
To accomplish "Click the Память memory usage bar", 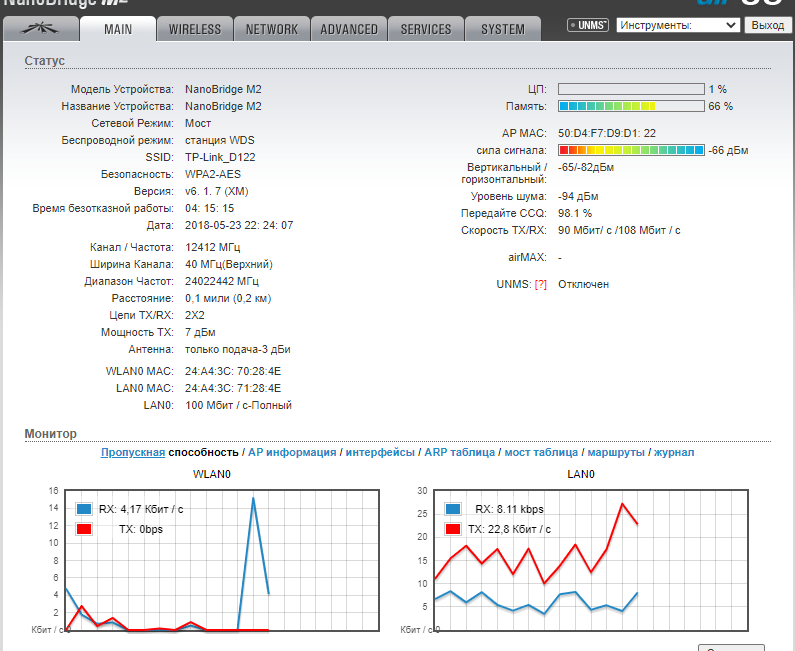I will 630,106.
